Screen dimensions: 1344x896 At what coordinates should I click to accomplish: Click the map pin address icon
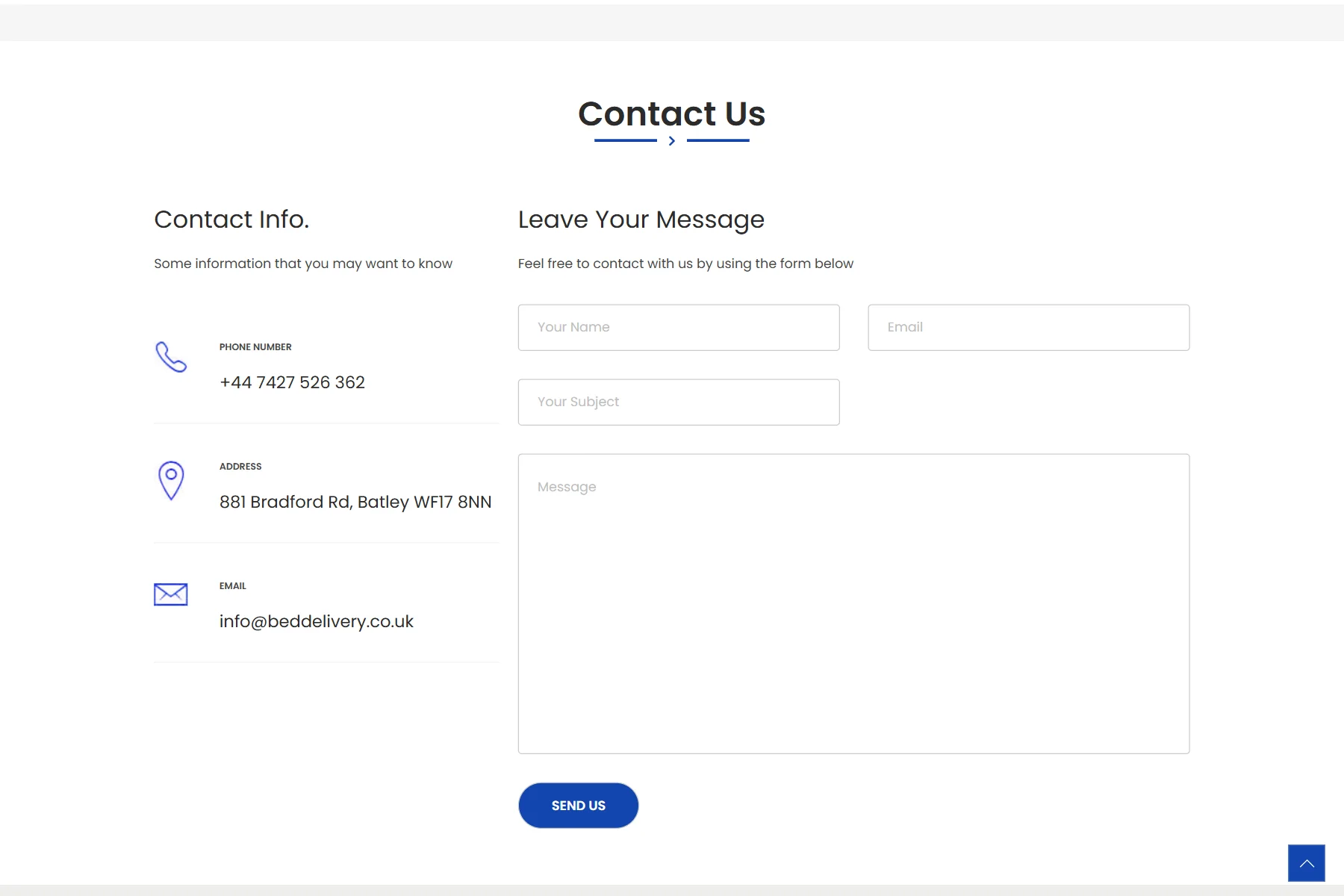(171, 480)
